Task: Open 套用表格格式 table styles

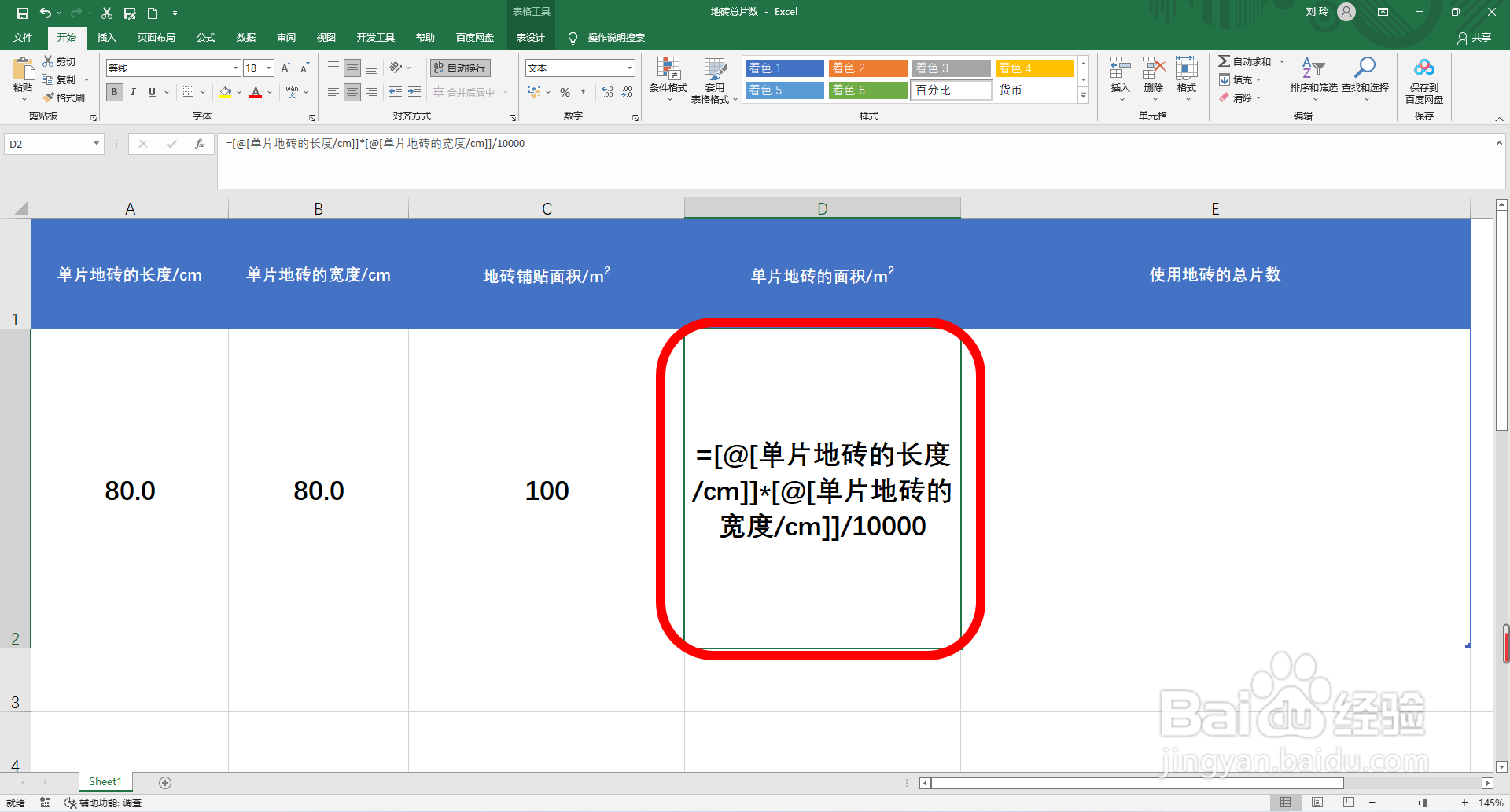Action: (714, 80)
